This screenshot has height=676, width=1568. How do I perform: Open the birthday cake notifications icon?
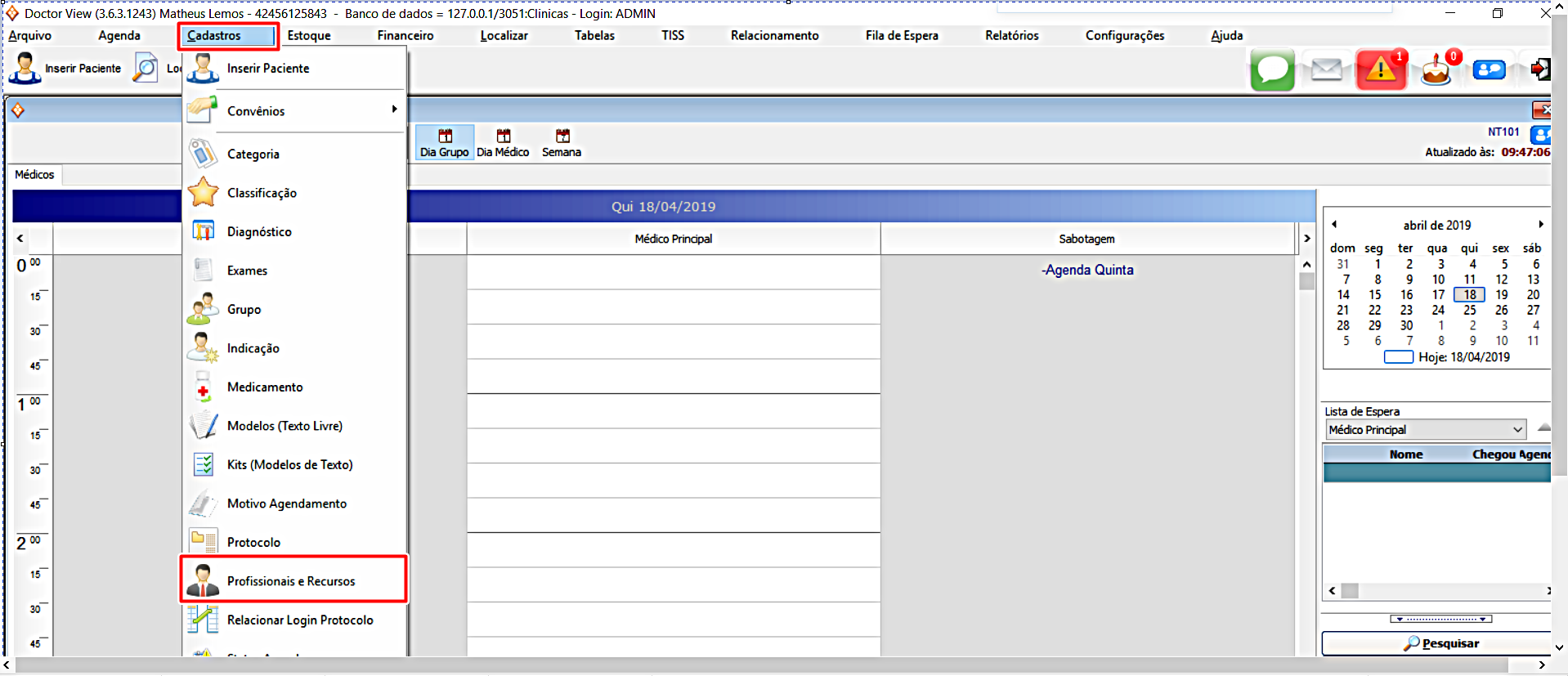(1436, 71)
